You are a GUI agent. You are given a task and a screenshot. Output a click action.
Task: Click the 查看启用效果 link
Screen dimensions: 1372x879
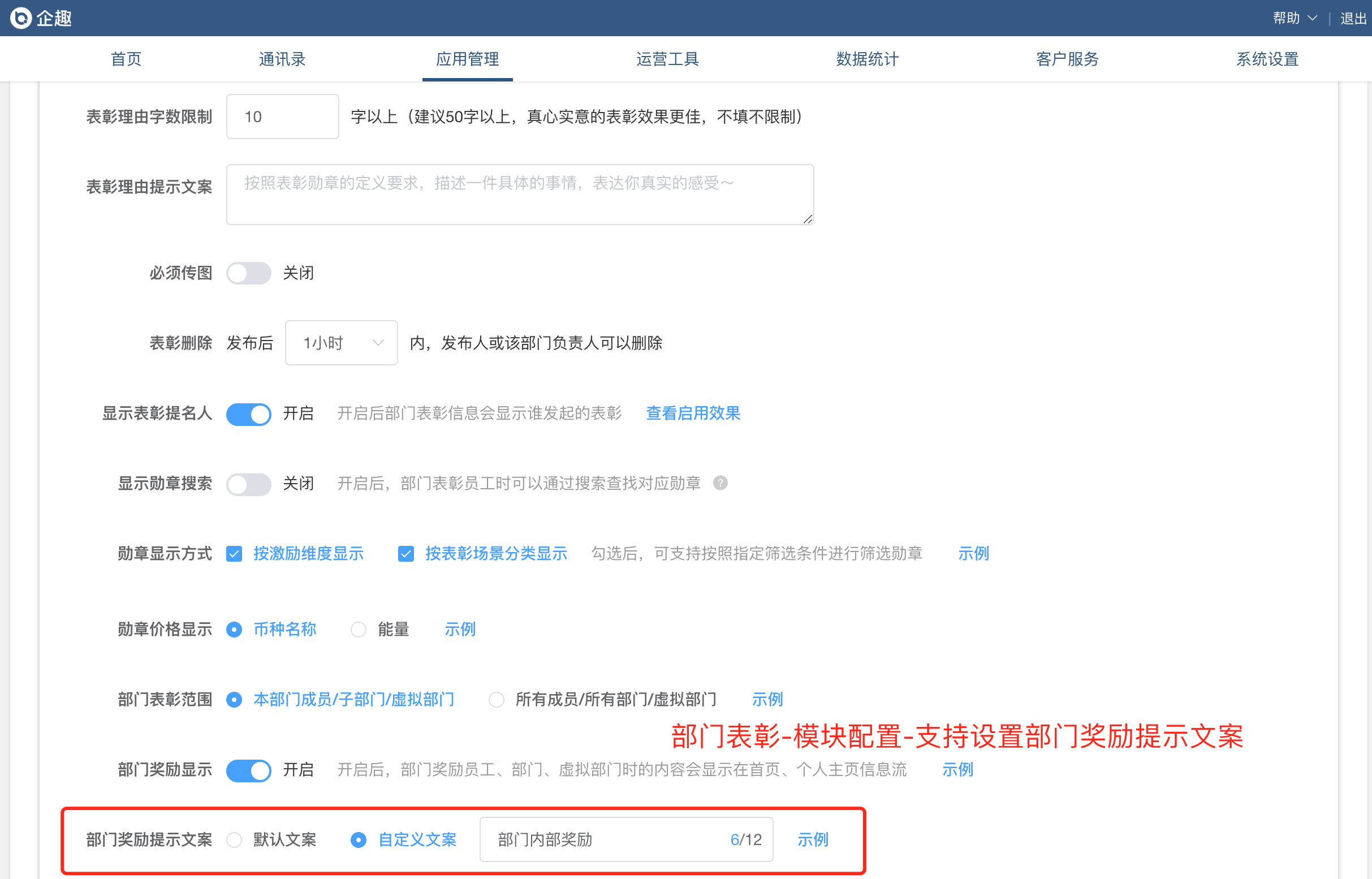[693, 413]
